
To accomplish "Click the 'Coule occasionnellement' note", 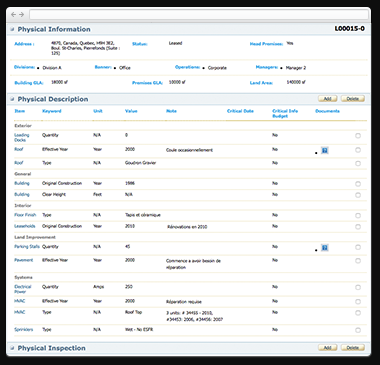I will (189, 150).
